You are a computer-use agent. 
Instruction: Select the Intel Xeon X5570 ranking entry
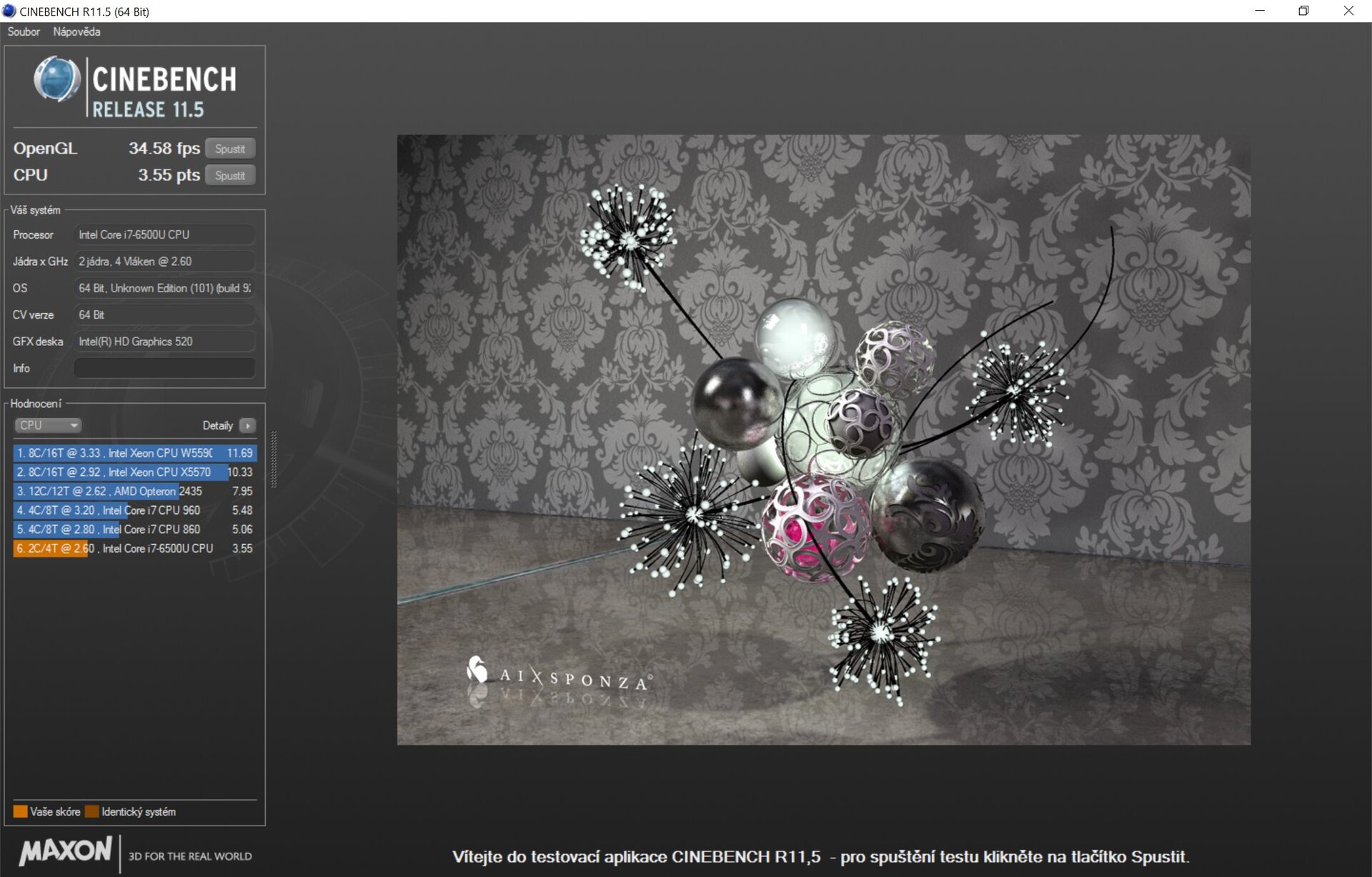click(134, 472)
